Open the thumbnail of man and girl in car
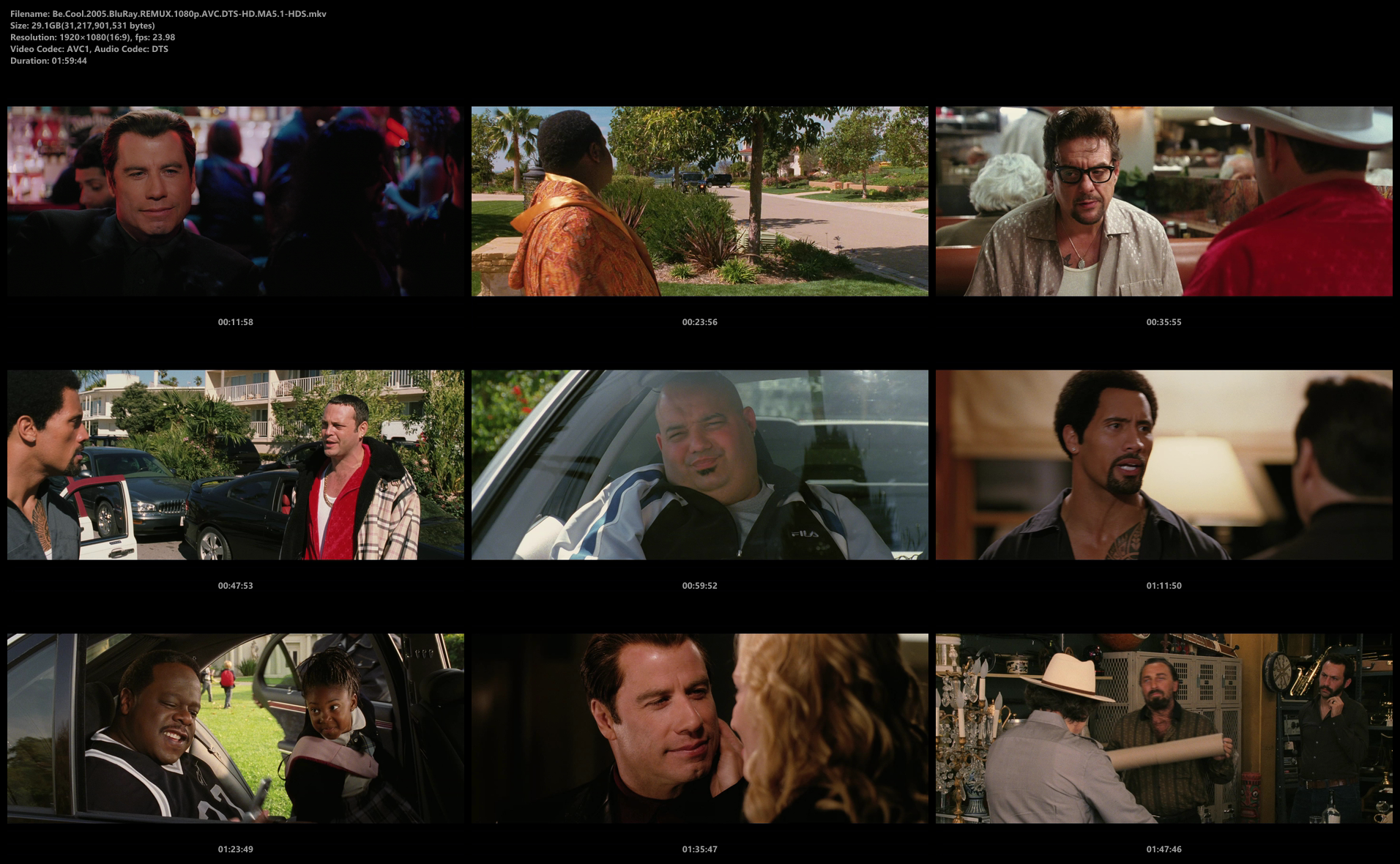Image resolution: width=1400 pixels, height=864 pixels. [x=235, y=729]
